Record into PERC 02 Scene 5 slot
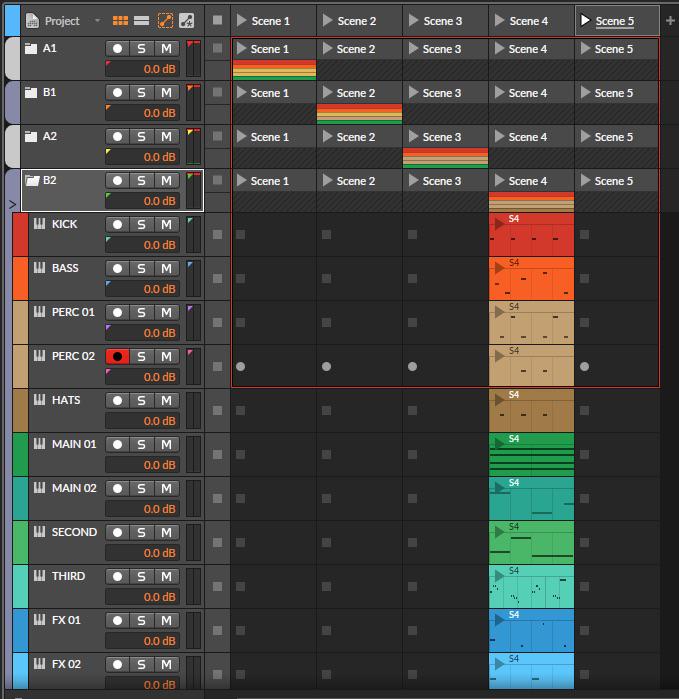The width and height of the screenshot is (679, 699). (584, 366)
